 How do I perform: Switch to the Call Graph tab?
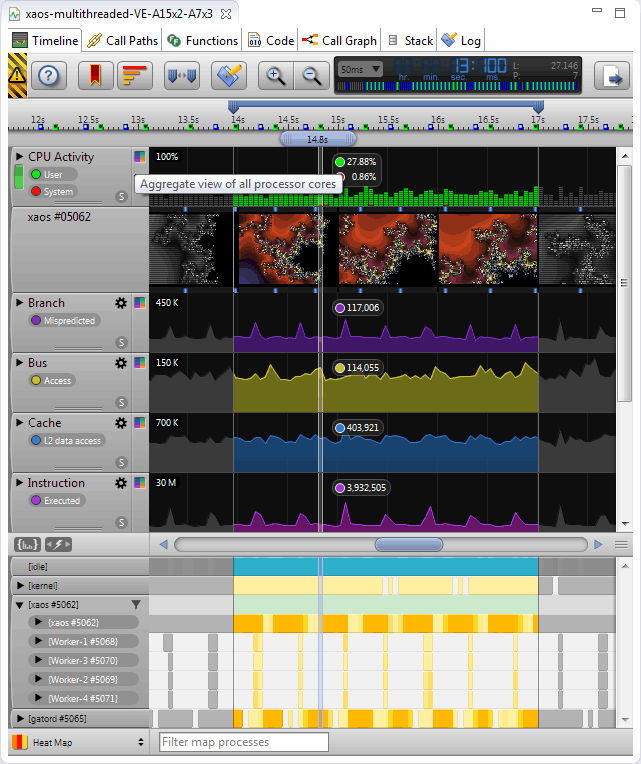coord(340,41)
